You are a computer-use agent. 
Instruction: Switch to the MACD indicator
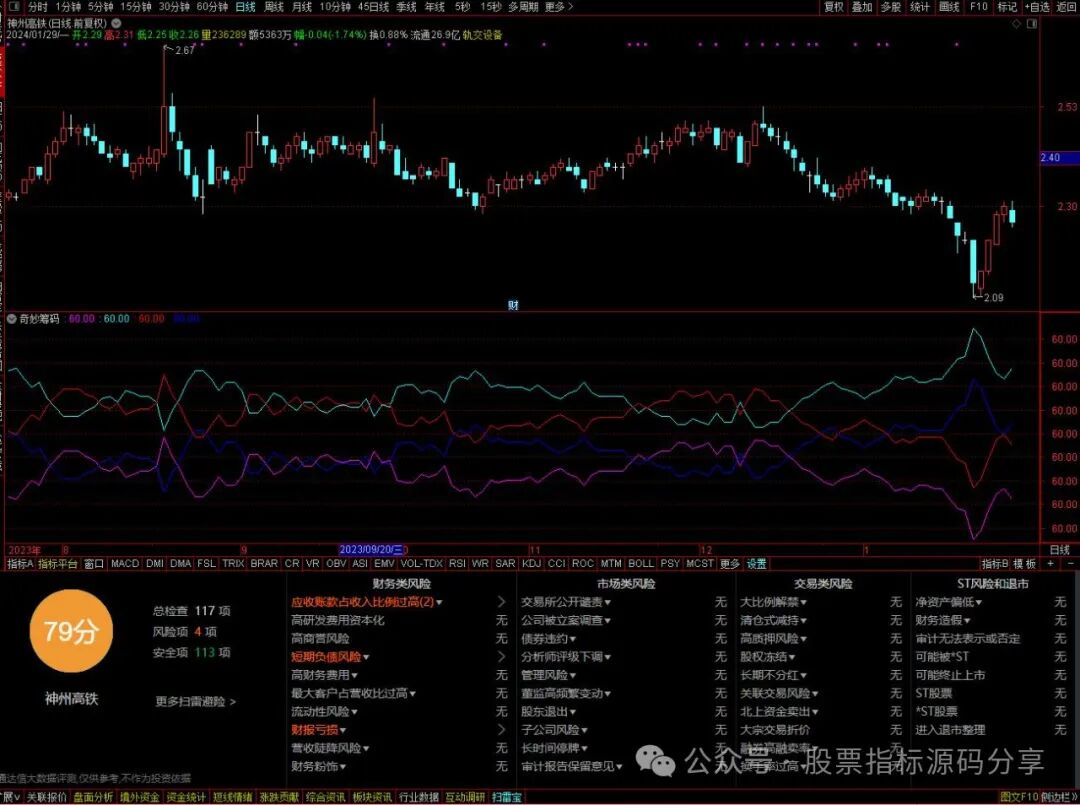click(x=125, y=563)
